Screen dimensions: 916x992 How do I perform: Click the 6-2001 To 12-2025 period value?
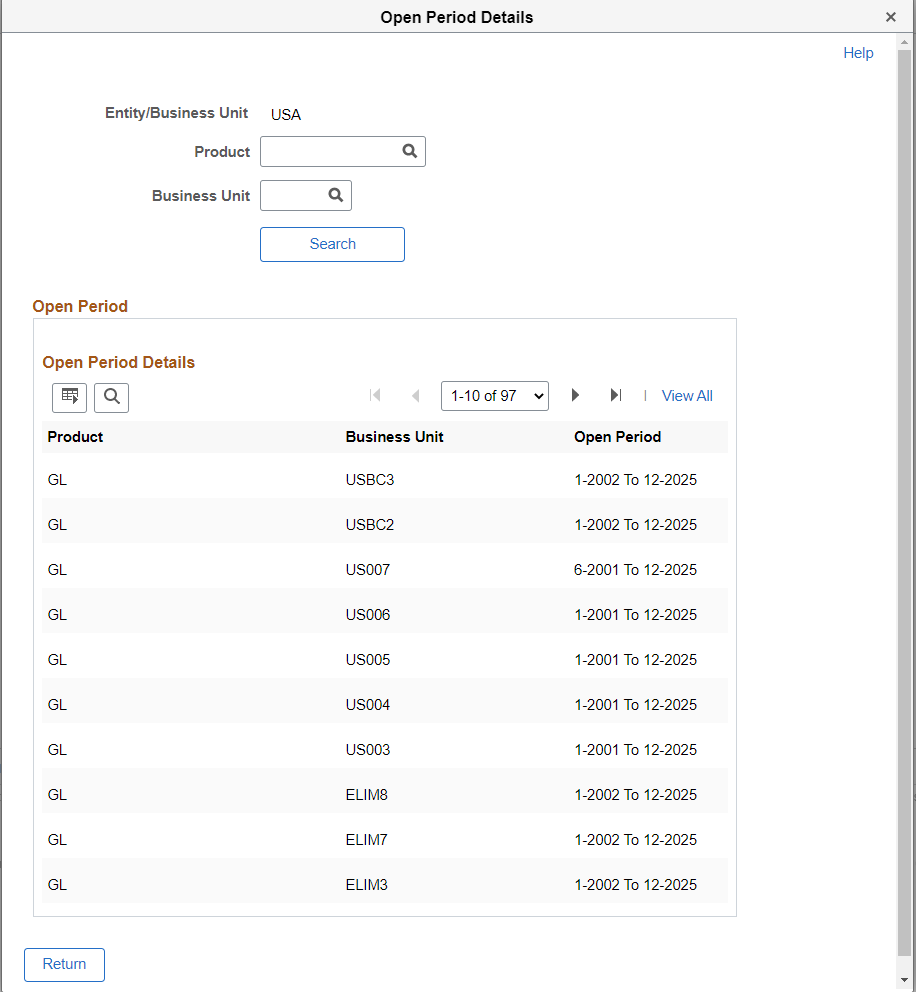(x=635, y=570)
